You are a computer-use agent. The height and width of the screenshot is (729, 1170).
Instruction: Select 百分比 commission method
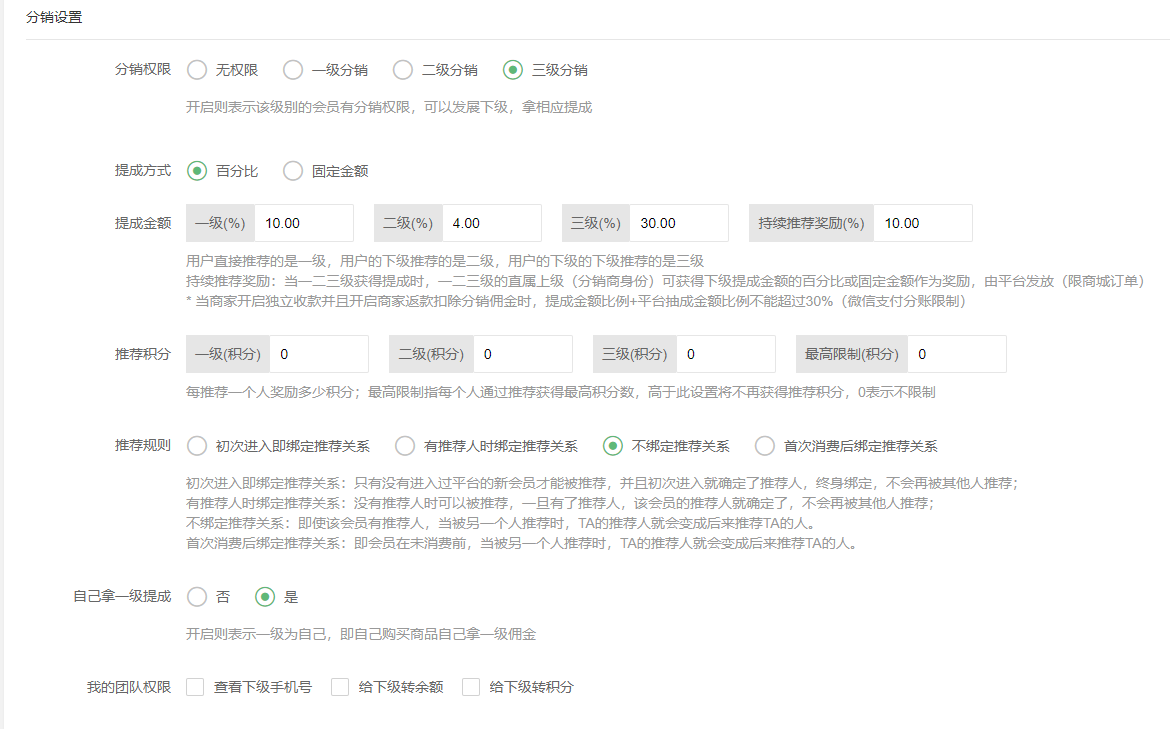(197, 171)
